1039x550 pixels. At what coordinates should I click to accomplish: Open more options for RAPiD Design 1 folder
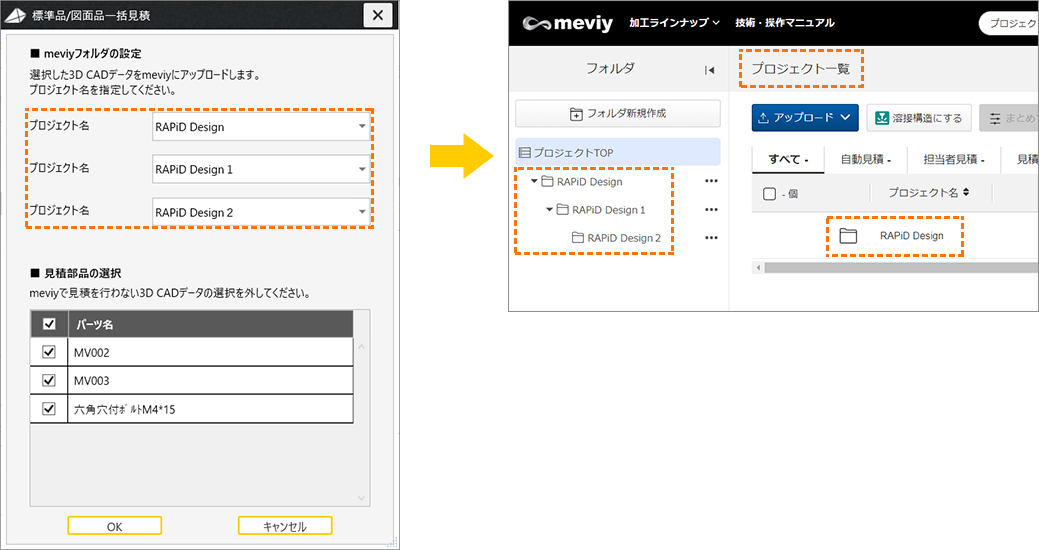[x=711, y=209]
